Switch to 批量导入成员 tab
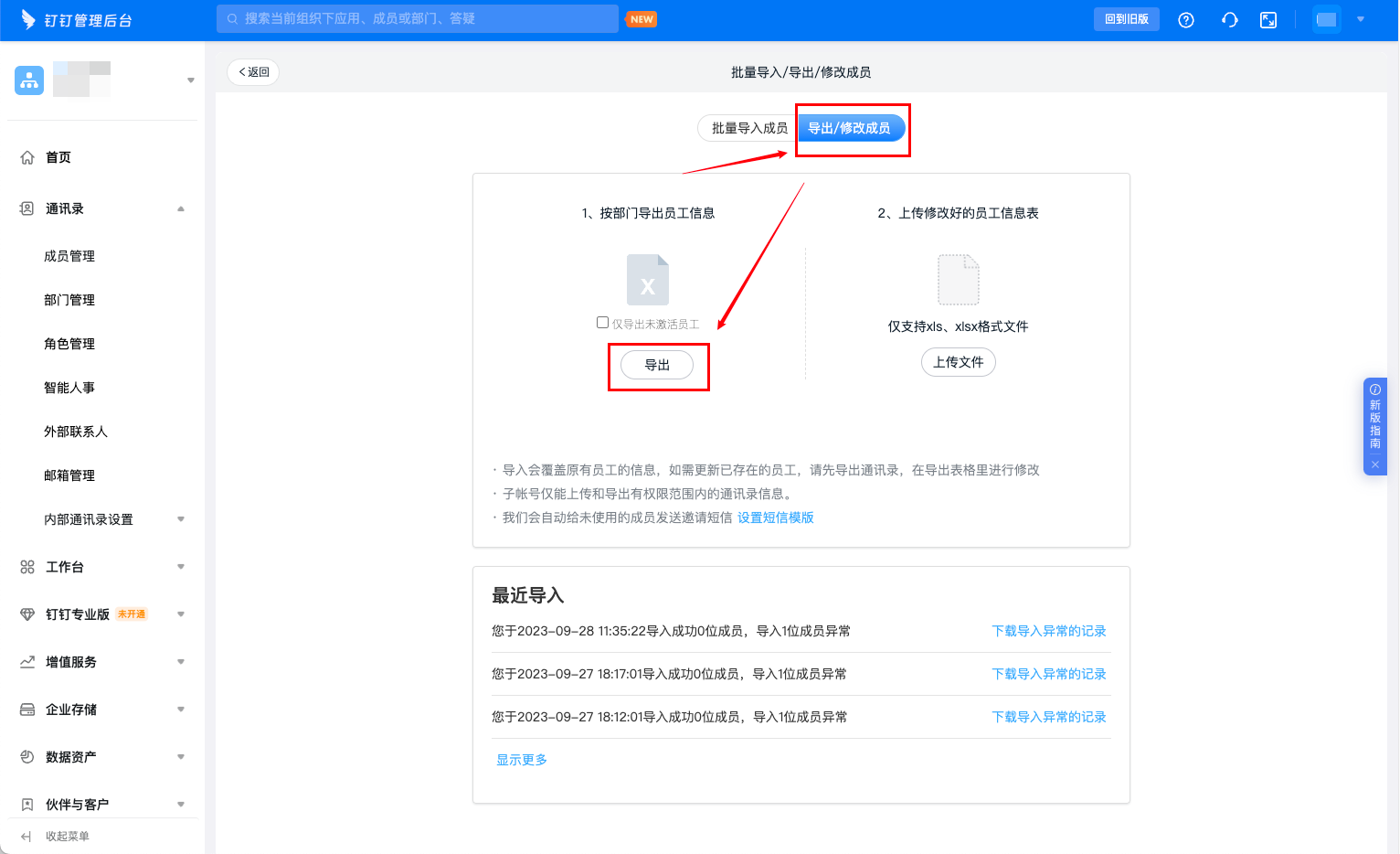 [x=748, y=128]
